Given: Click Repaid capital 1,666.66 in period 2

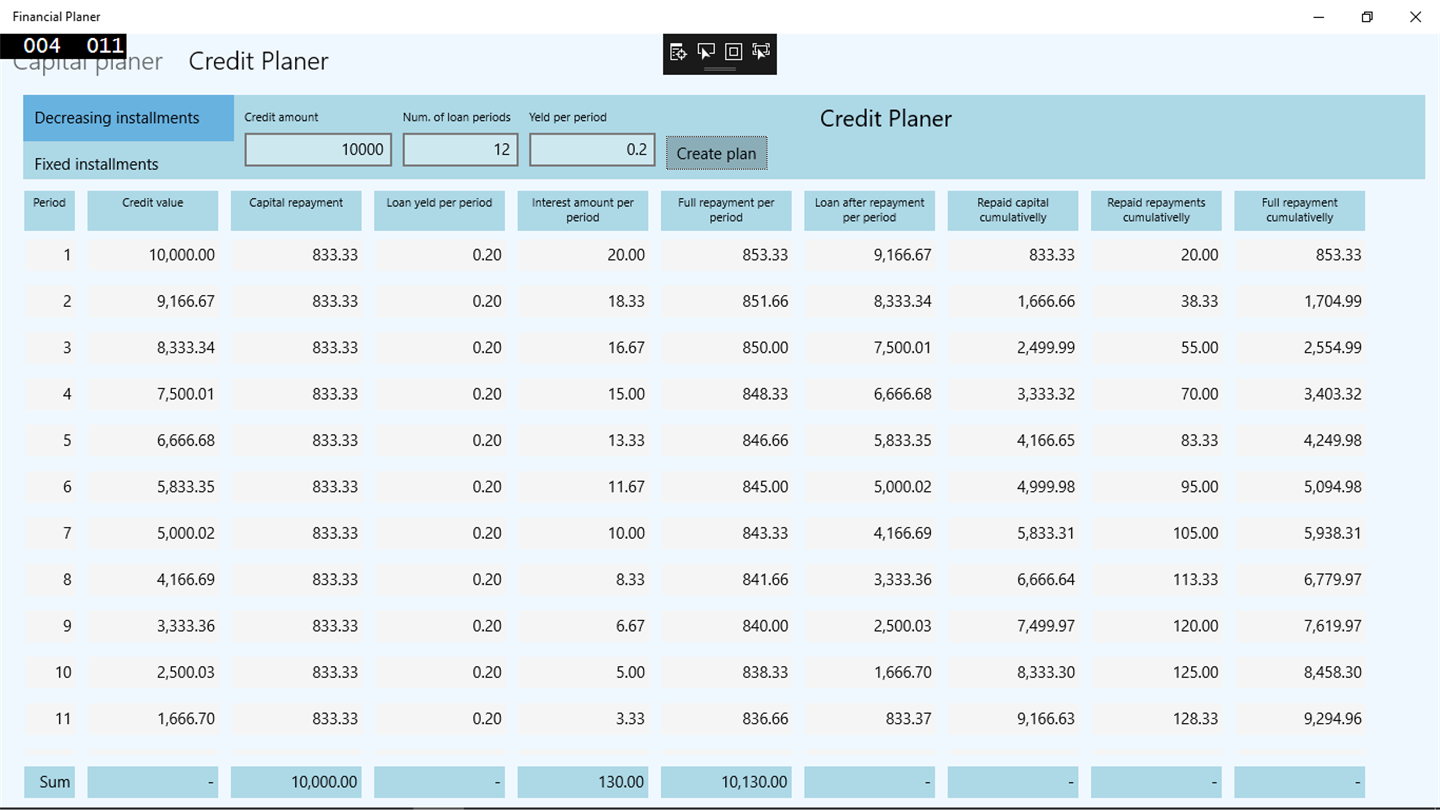Looking at the screenshot, I should coord(1013,301).
